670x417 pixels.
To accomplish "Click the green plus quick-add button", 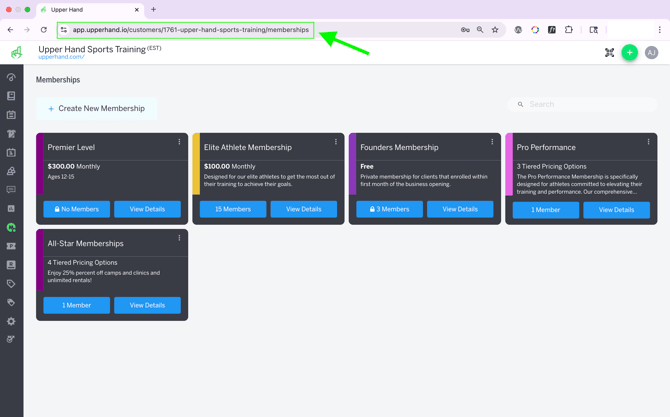I will [x=629, y=52].
